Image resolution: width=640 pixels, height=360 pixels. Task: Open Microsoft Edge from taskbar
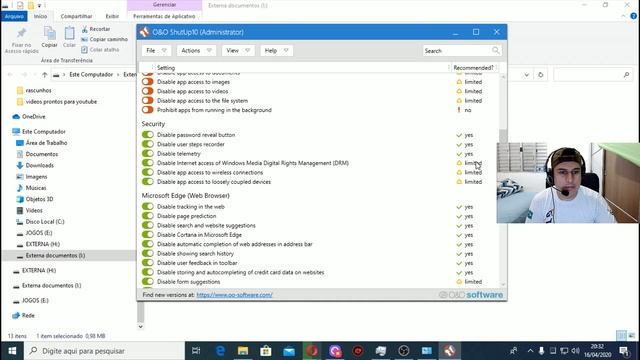point(220,351)
